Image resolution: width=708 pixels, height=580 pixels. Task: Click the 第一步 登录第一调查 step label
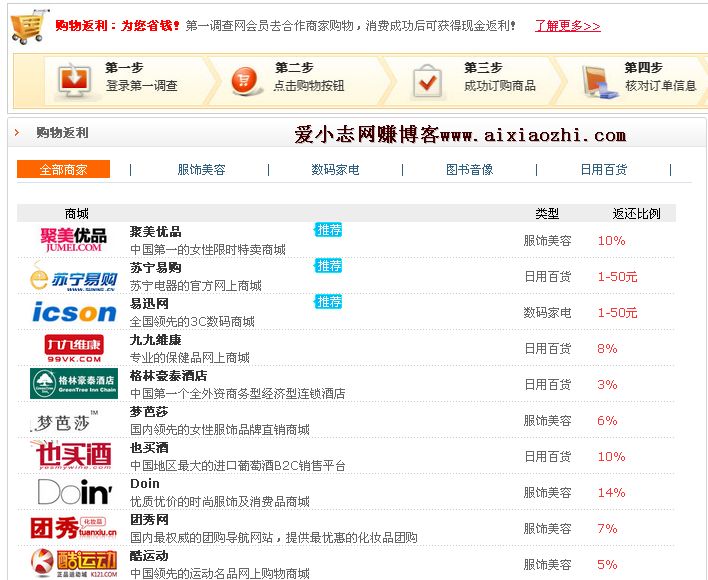coord(141,77)
